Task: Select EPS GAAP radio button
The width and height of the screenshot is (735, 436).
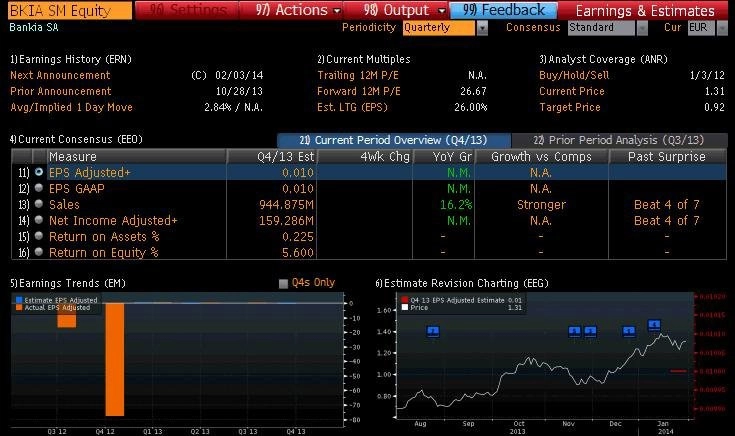Action: click(39, 188)
